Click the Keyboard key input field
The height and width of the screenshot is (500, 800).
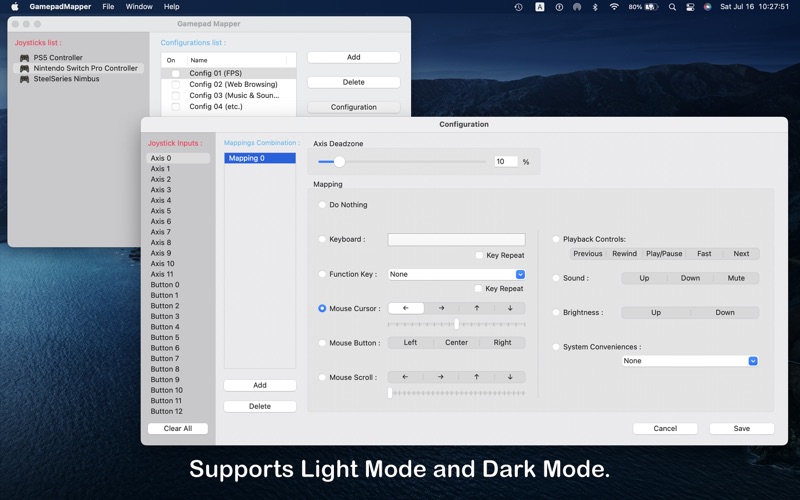click(x=456, y=239)
